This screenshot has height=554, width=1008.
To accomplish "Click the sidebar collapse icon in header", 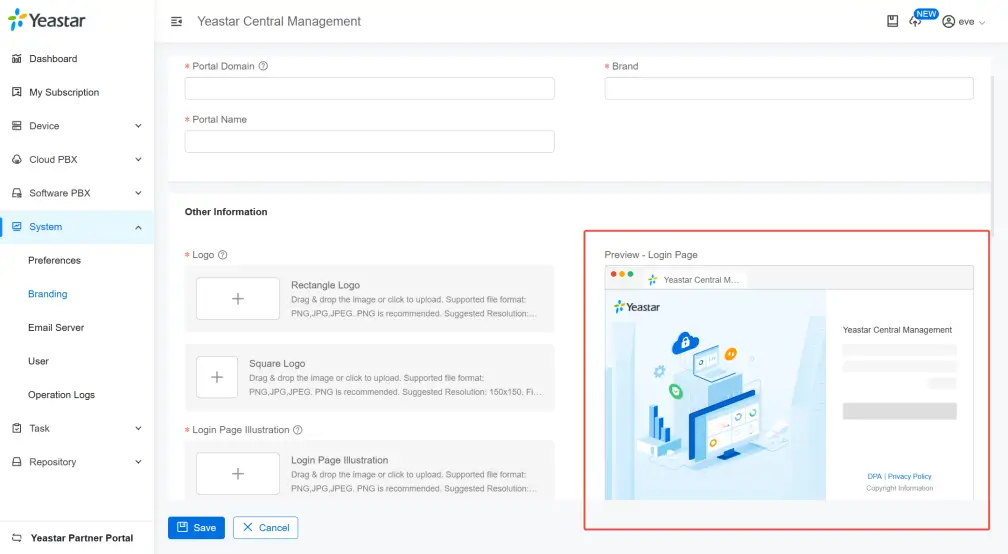I will coord(177,21).
